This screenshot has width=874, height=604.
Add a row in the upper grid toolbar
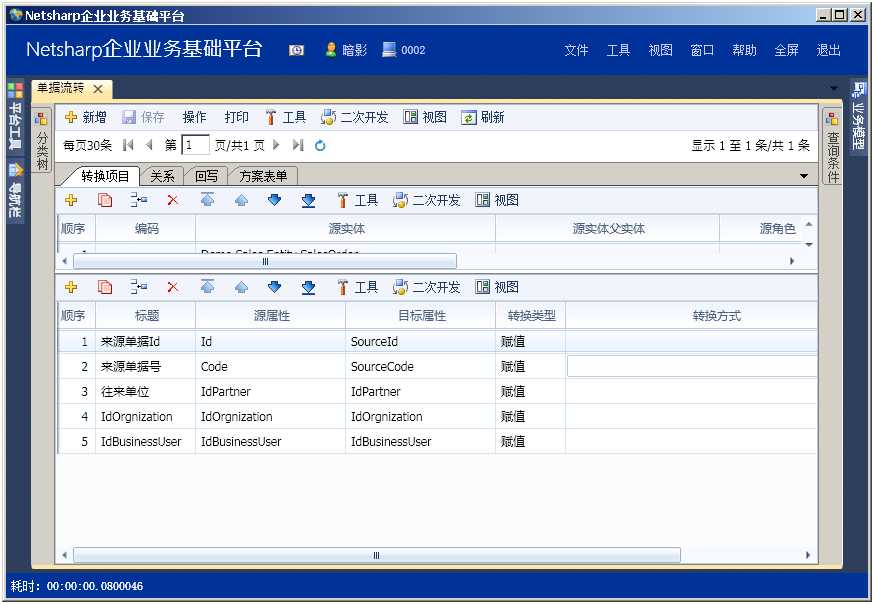click(x=71, y=200)
